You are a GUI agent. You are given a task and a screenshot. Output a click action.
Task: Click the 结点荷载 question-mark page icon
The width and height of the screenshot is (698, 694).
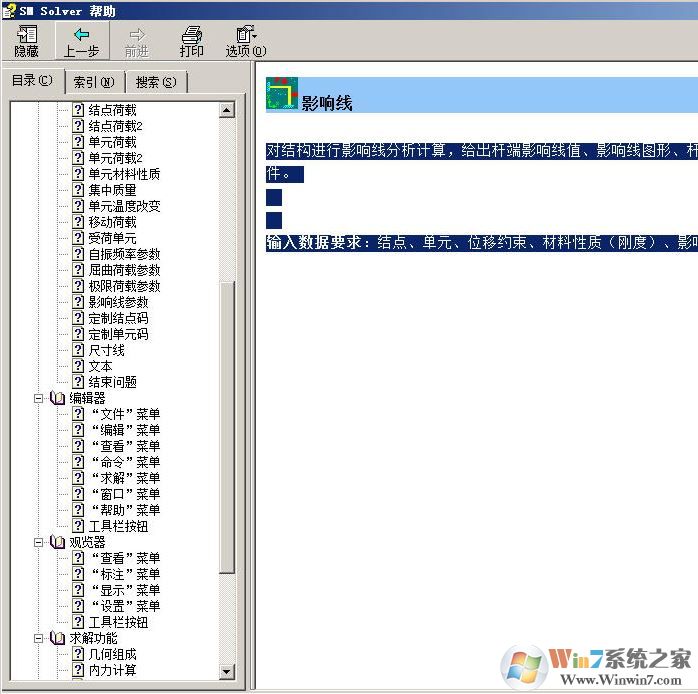tap(78, 110)
